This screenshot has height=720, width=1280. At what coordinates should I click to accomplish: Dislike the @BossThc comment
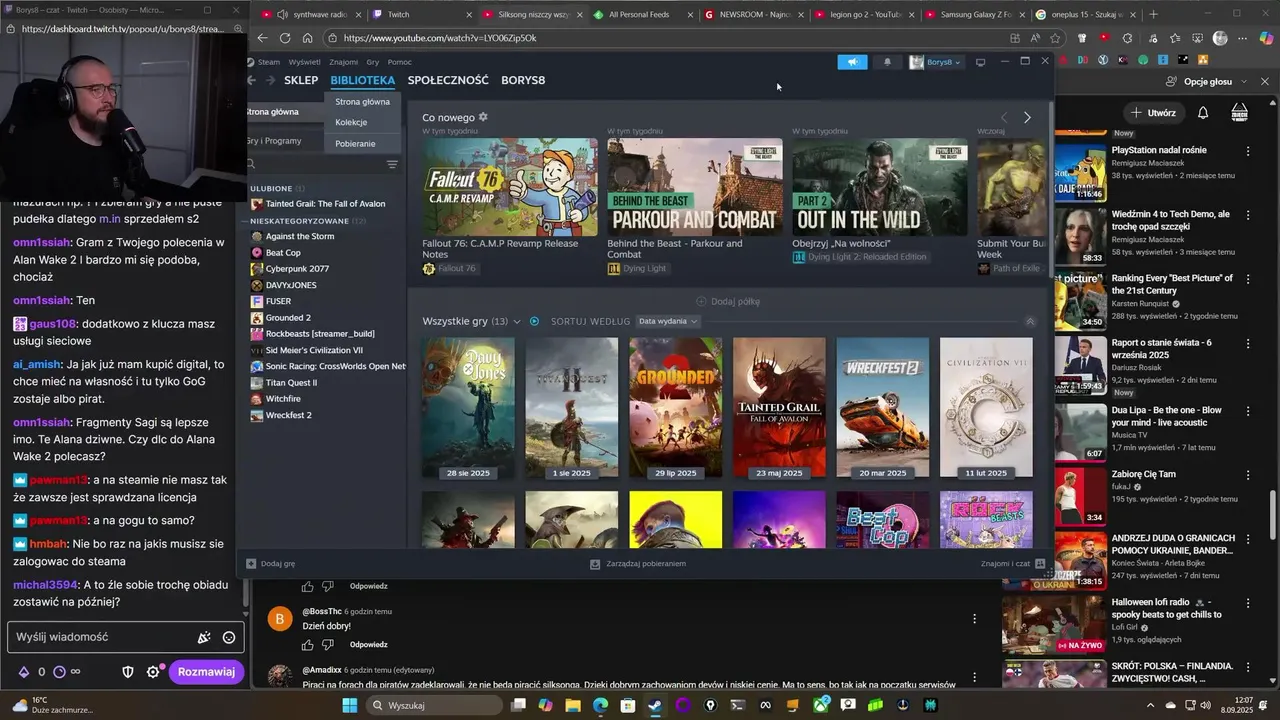point(328,645)
